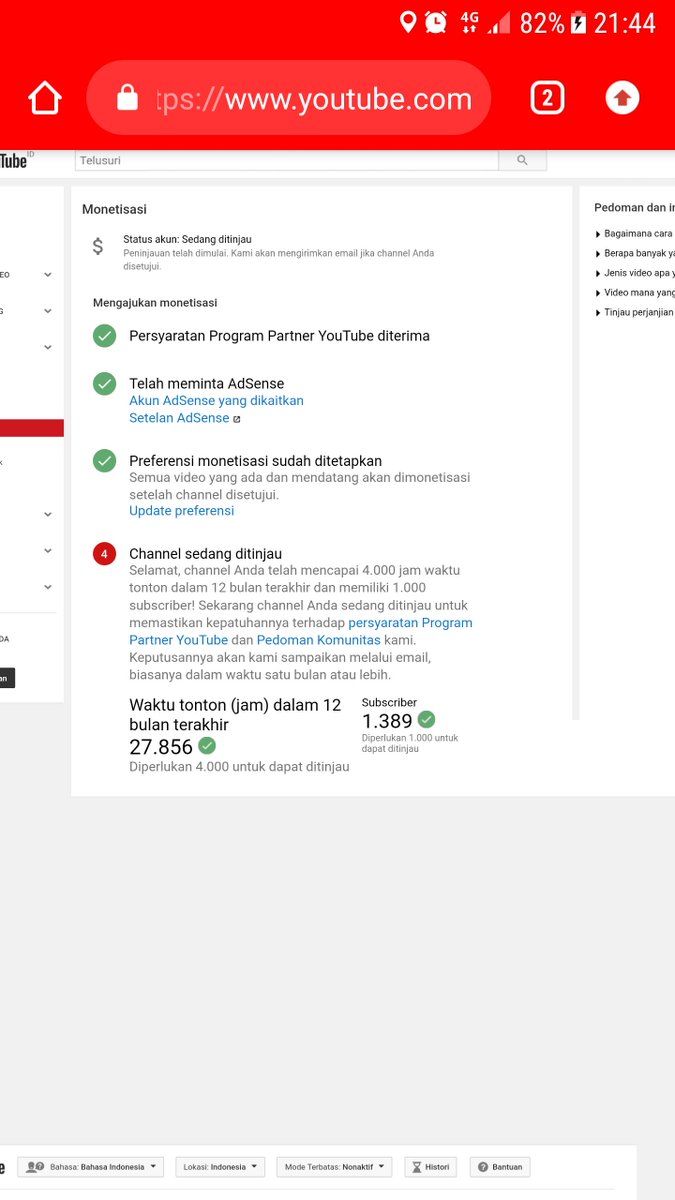Expand sidebar section ending in 'G'
Screen dimensions: 675x1200
tap(47, 311)
